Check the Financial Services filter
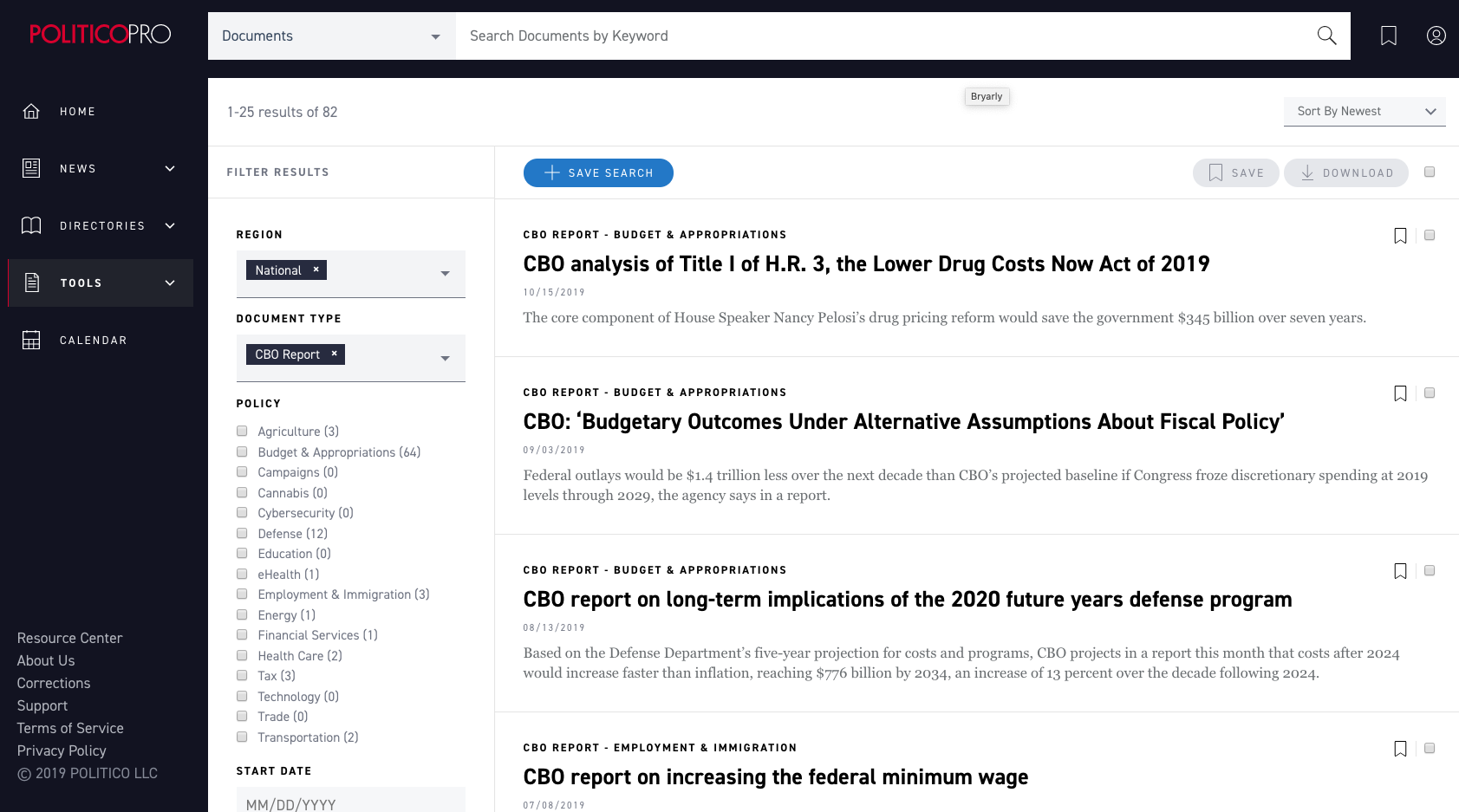1459x812 pixels. tap(242, 634)
